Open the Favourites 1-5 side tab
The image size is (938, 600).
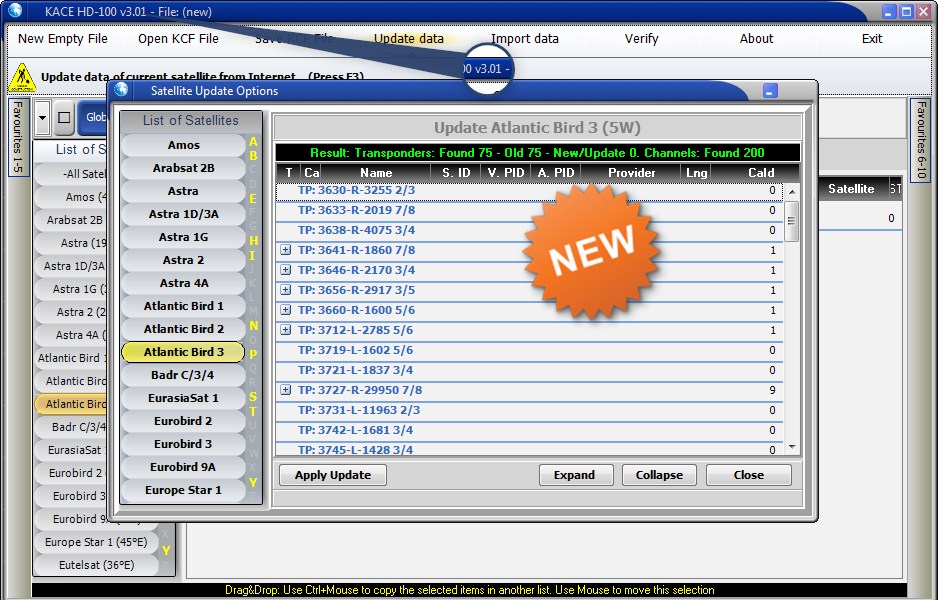point(18,138)
